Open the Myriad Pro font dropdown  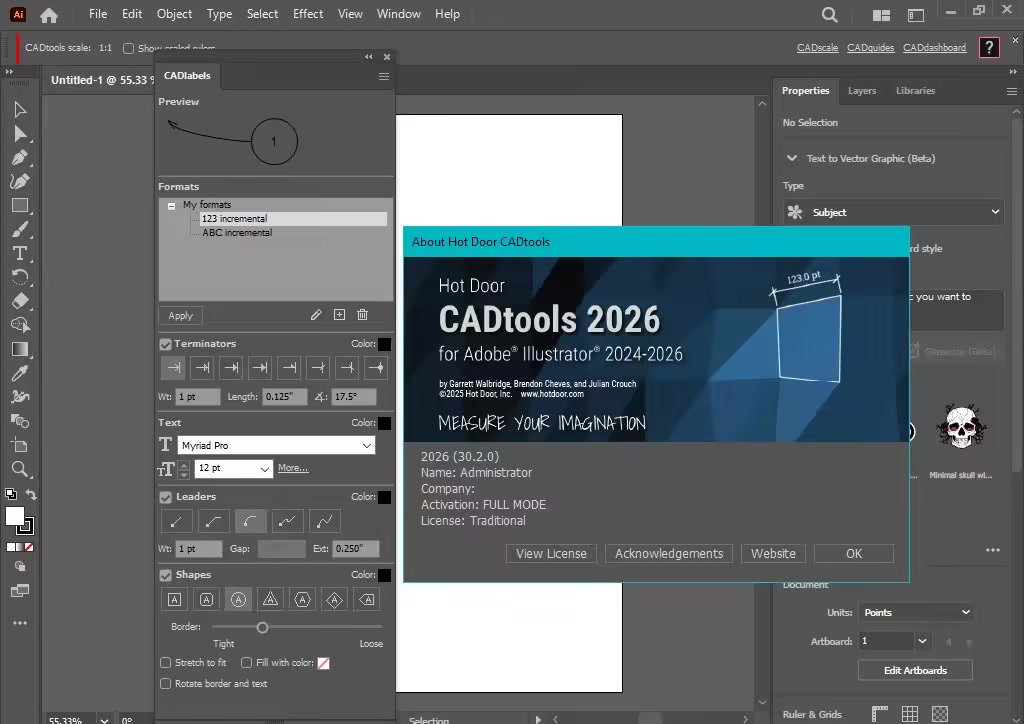276,445
